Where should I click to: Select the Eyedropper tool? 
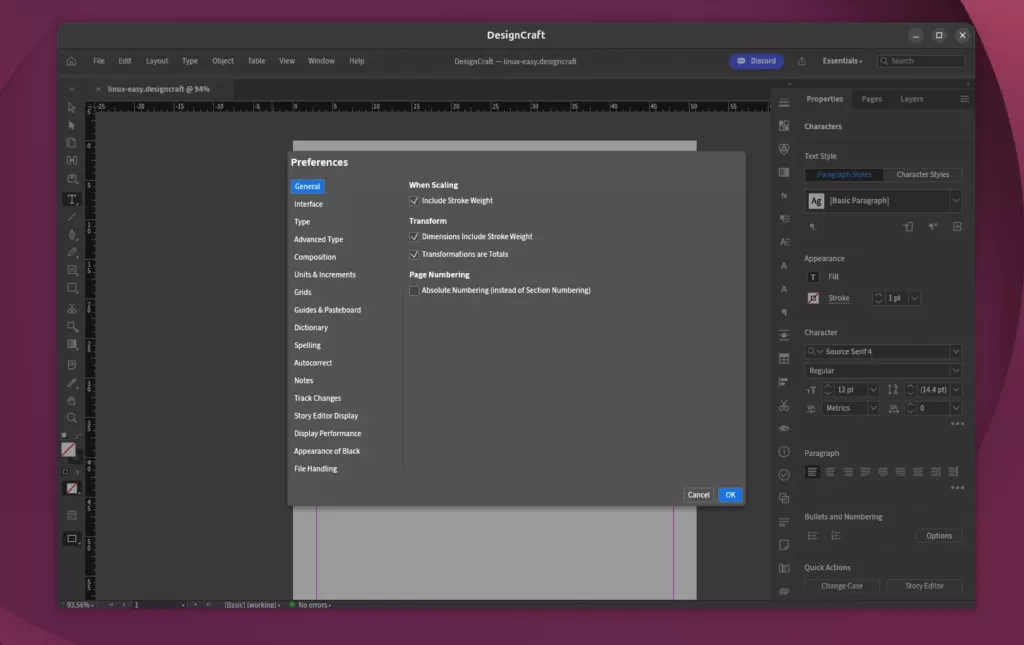click(x=72, y=383)
